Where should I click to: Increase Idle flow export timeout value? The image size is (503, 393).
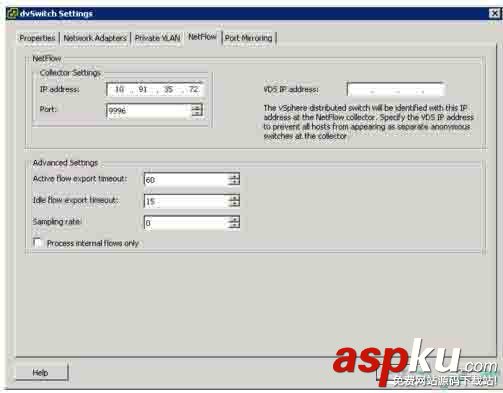click(x=234, y=198)
